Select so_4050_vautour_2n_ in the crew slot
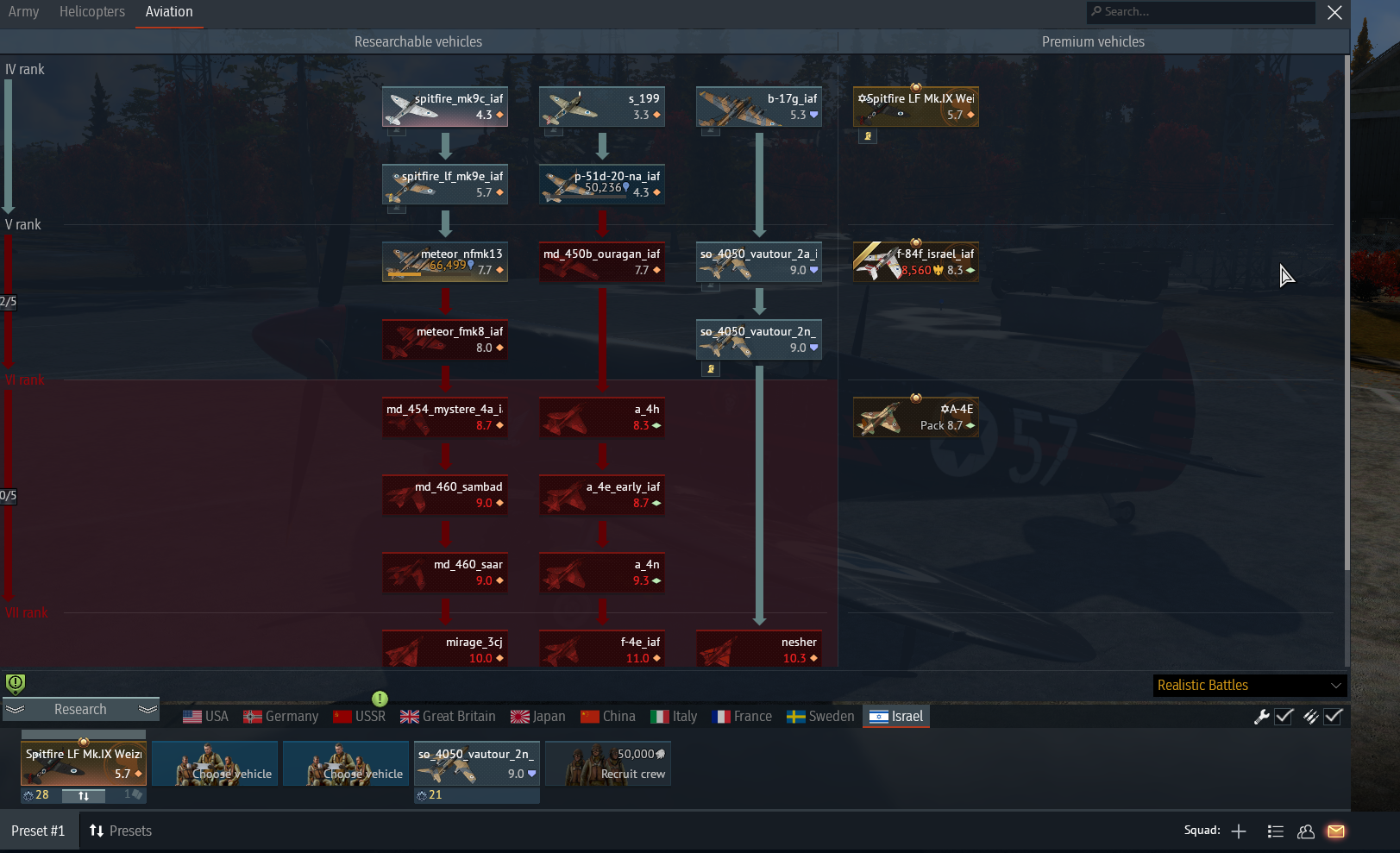 pos(477,764)
